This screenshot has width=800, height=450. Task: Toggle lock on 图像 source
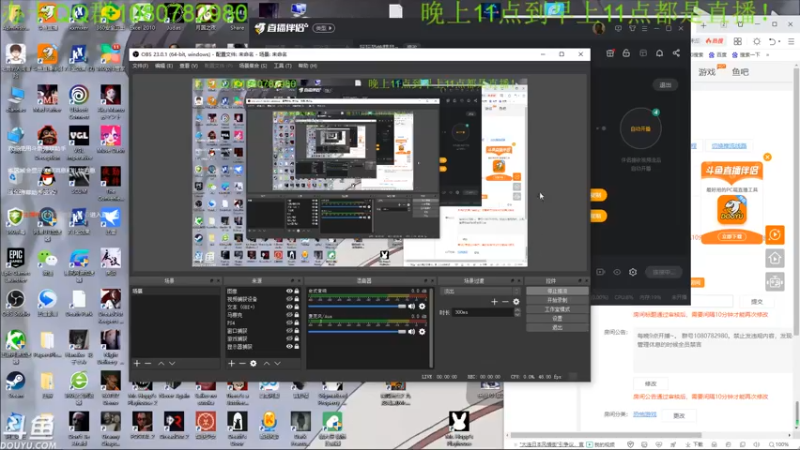click(x=296, y=291)
